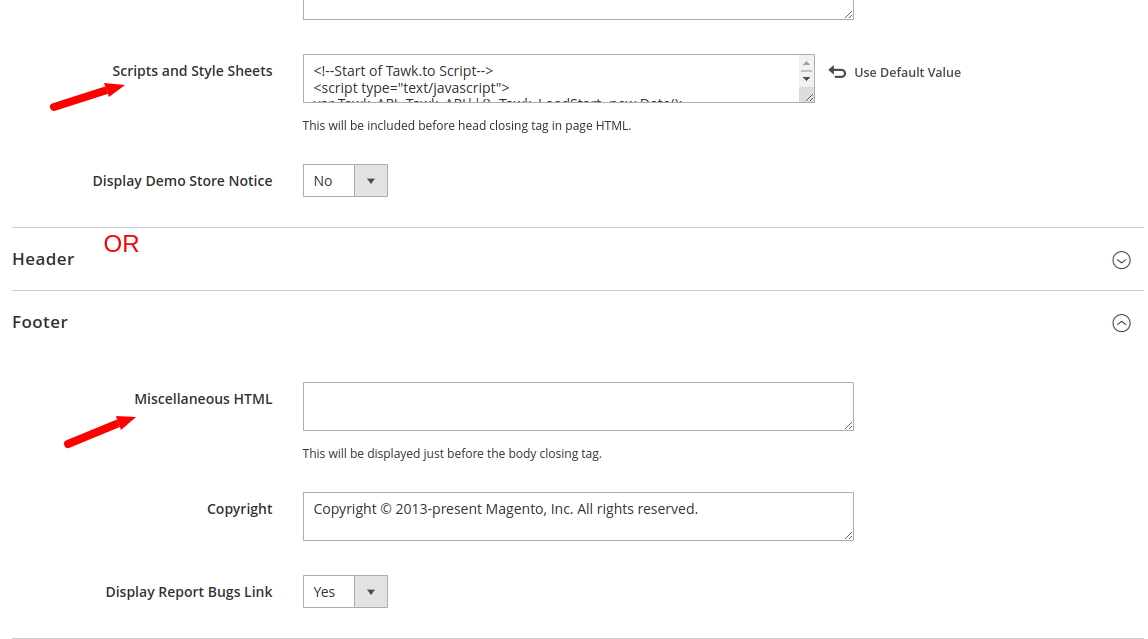Click inside the Copyright text field
This screenshot has height=639, width=1148.
(x=578, y=516)
